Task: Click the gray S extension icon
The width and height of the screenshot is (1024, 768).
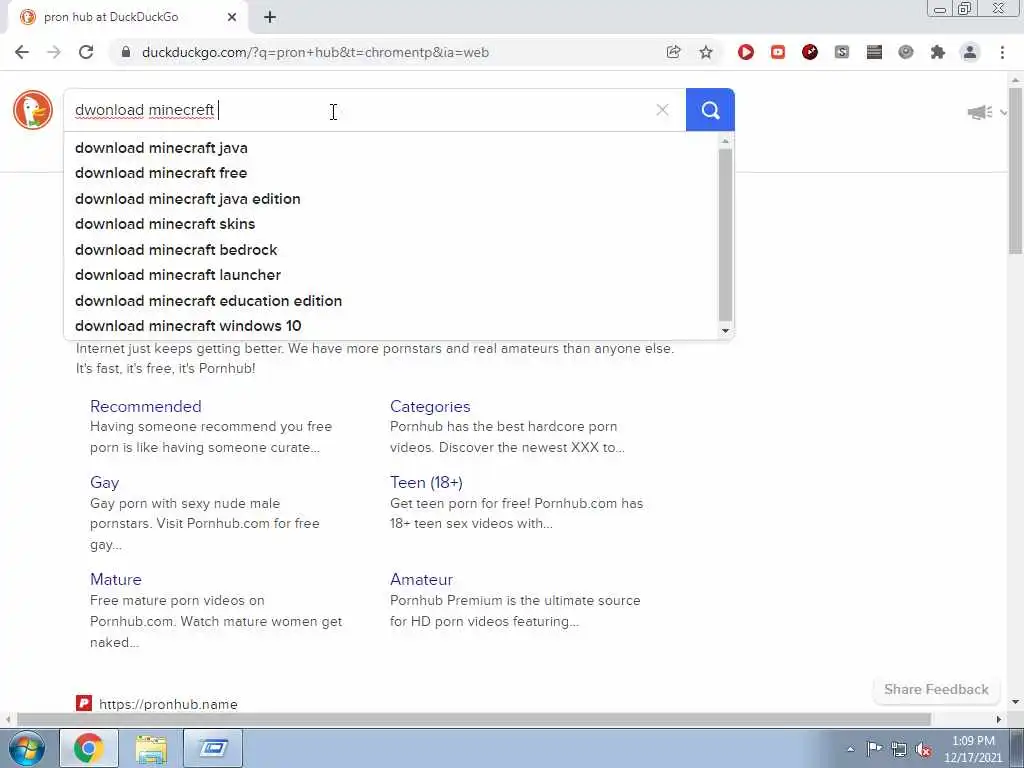Action: tap(842, 52)
